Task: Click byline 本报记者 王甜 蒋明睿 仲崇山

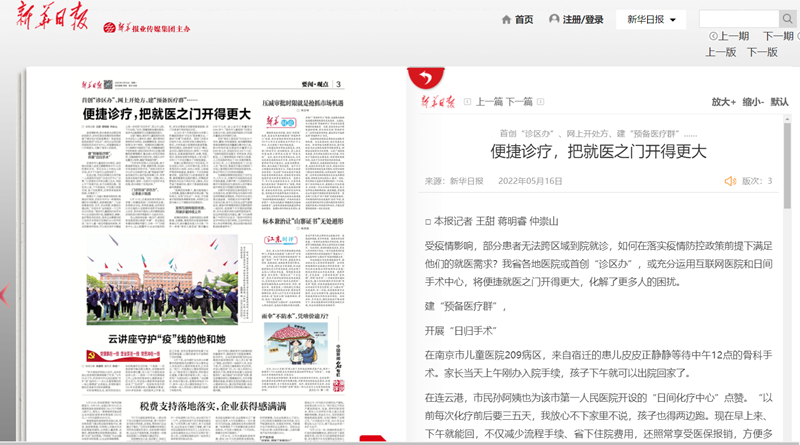Action: point(492,221)
